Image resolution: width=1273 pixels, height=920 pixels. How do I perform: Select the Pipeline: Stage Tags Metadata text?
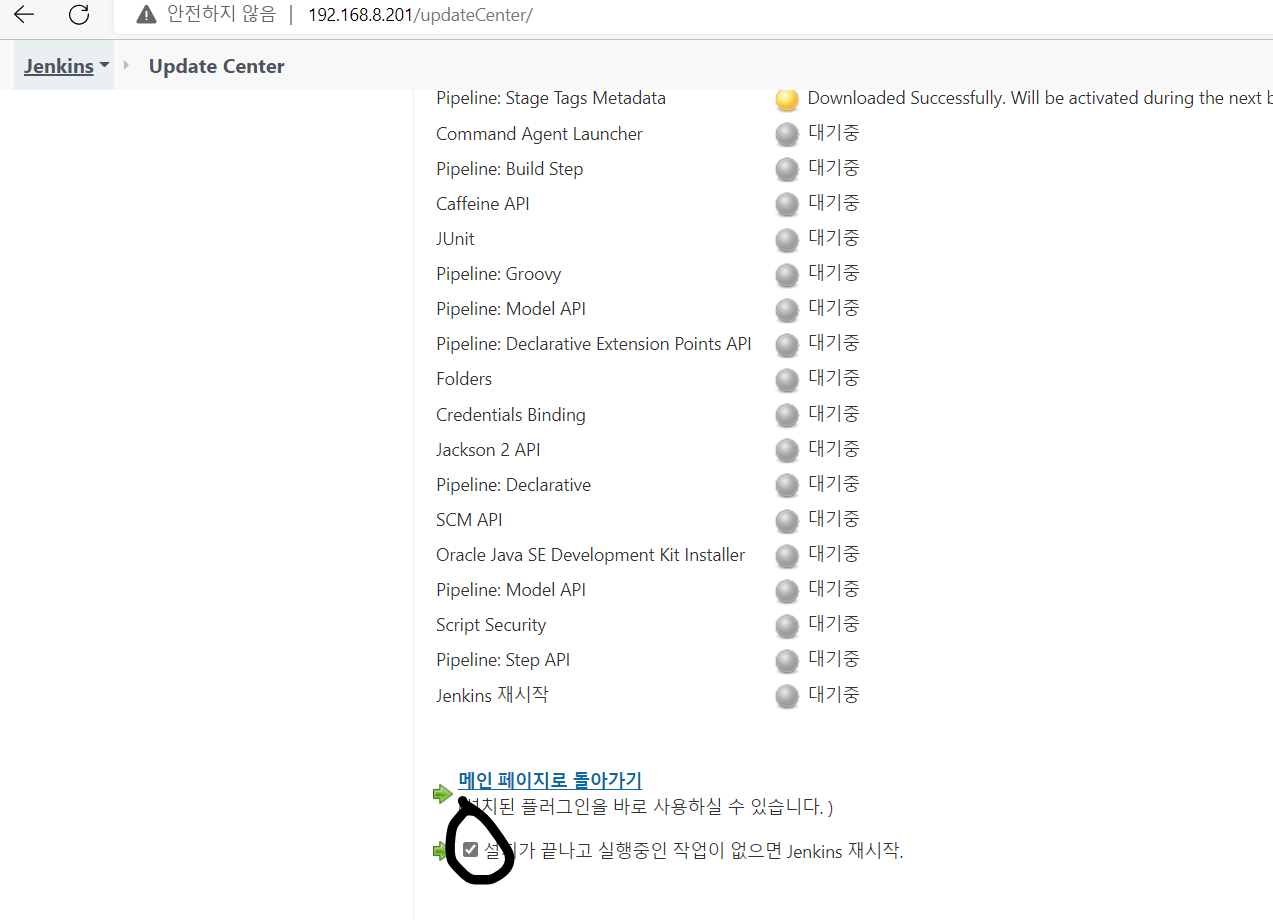point(551,98)
